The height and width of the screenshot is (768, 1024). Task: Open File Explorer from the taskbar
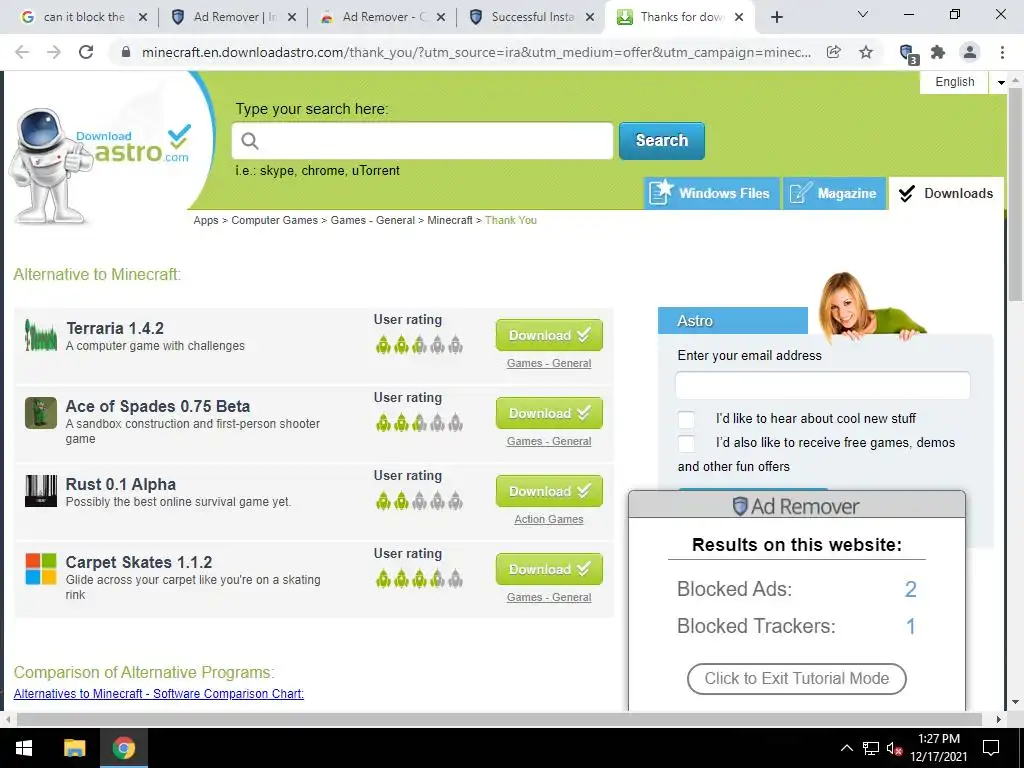[x=74, y=748]
